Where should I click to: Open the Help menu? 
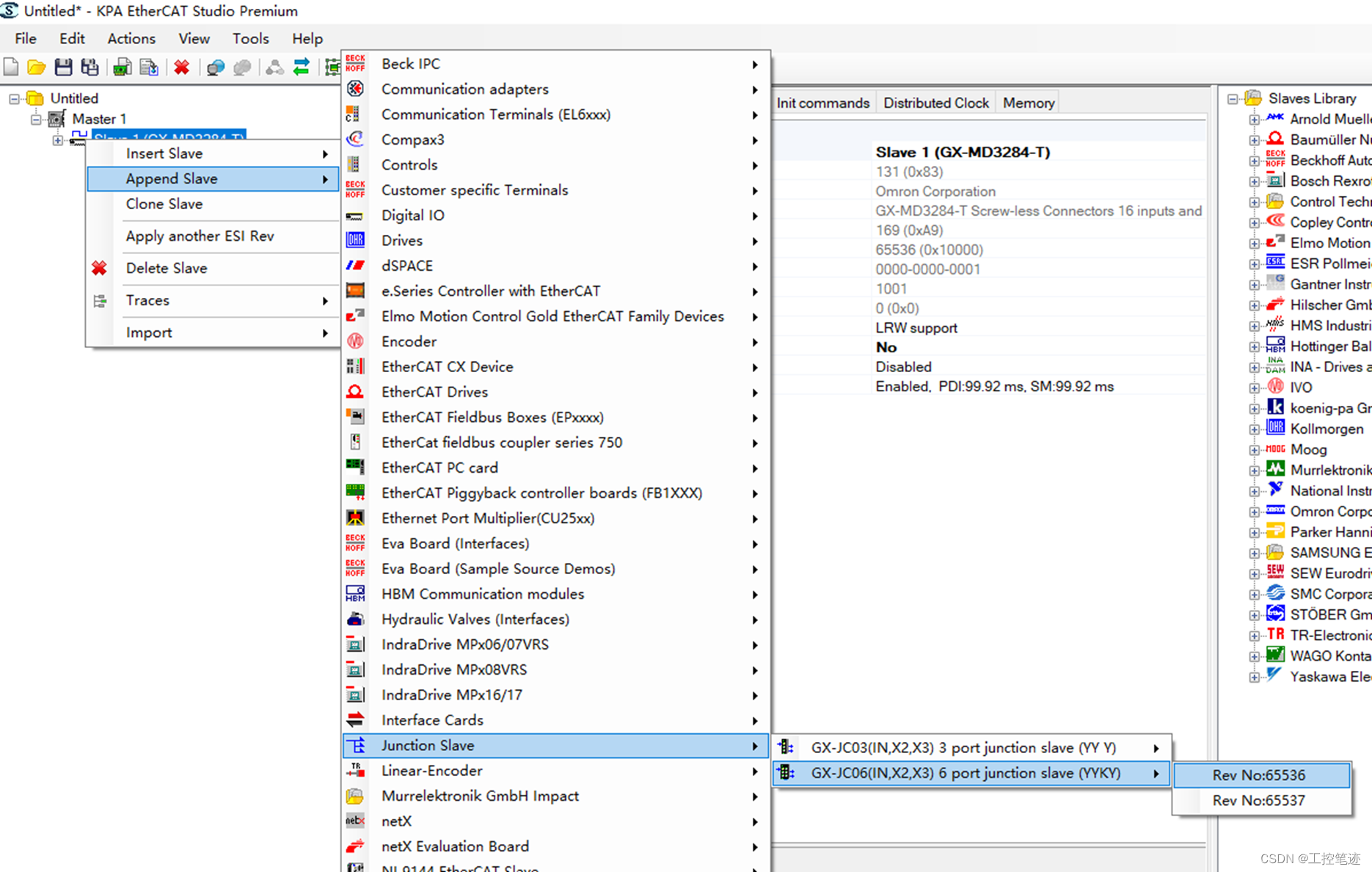[x=307, y=38]
